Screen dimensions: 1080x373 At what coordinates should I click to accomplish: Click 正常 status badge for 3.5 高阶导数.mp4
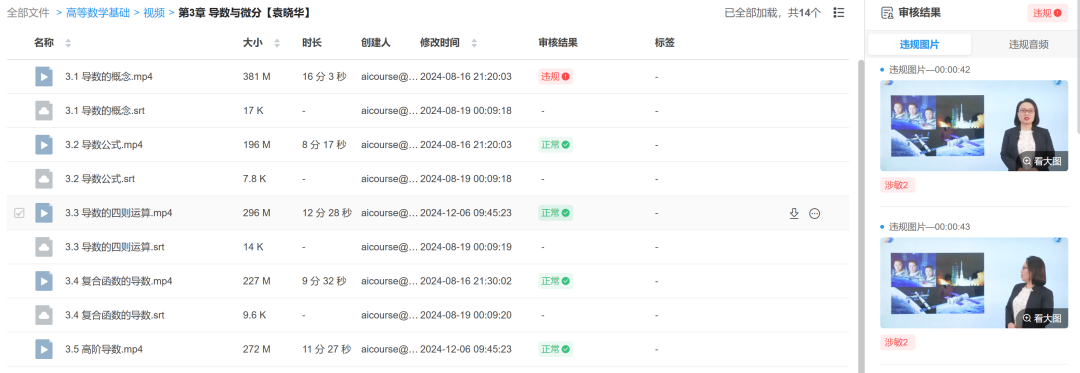(555, 349)
